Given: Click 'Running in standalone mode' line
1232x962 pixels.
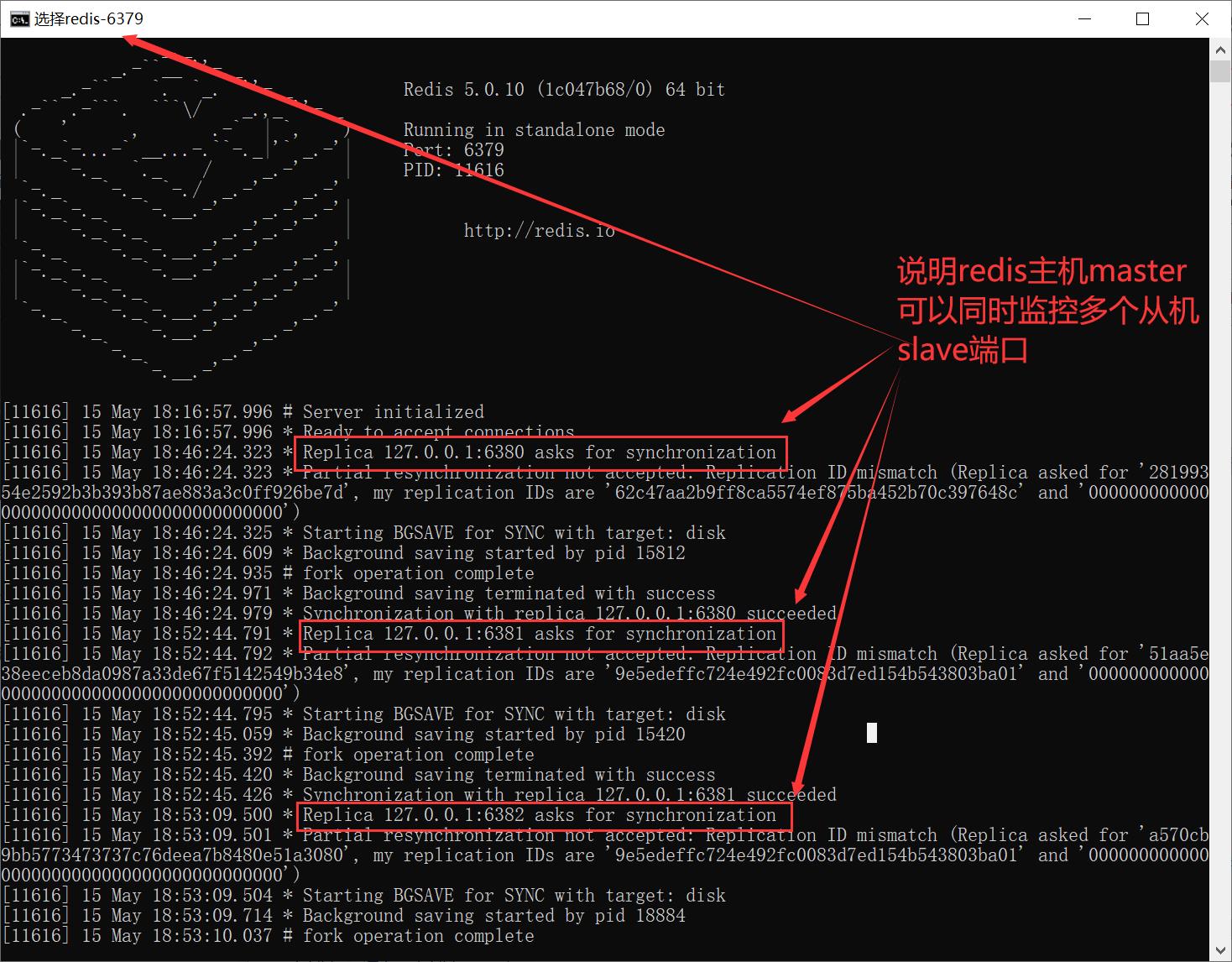Looking at the screenshot, I should click(534, 130).
